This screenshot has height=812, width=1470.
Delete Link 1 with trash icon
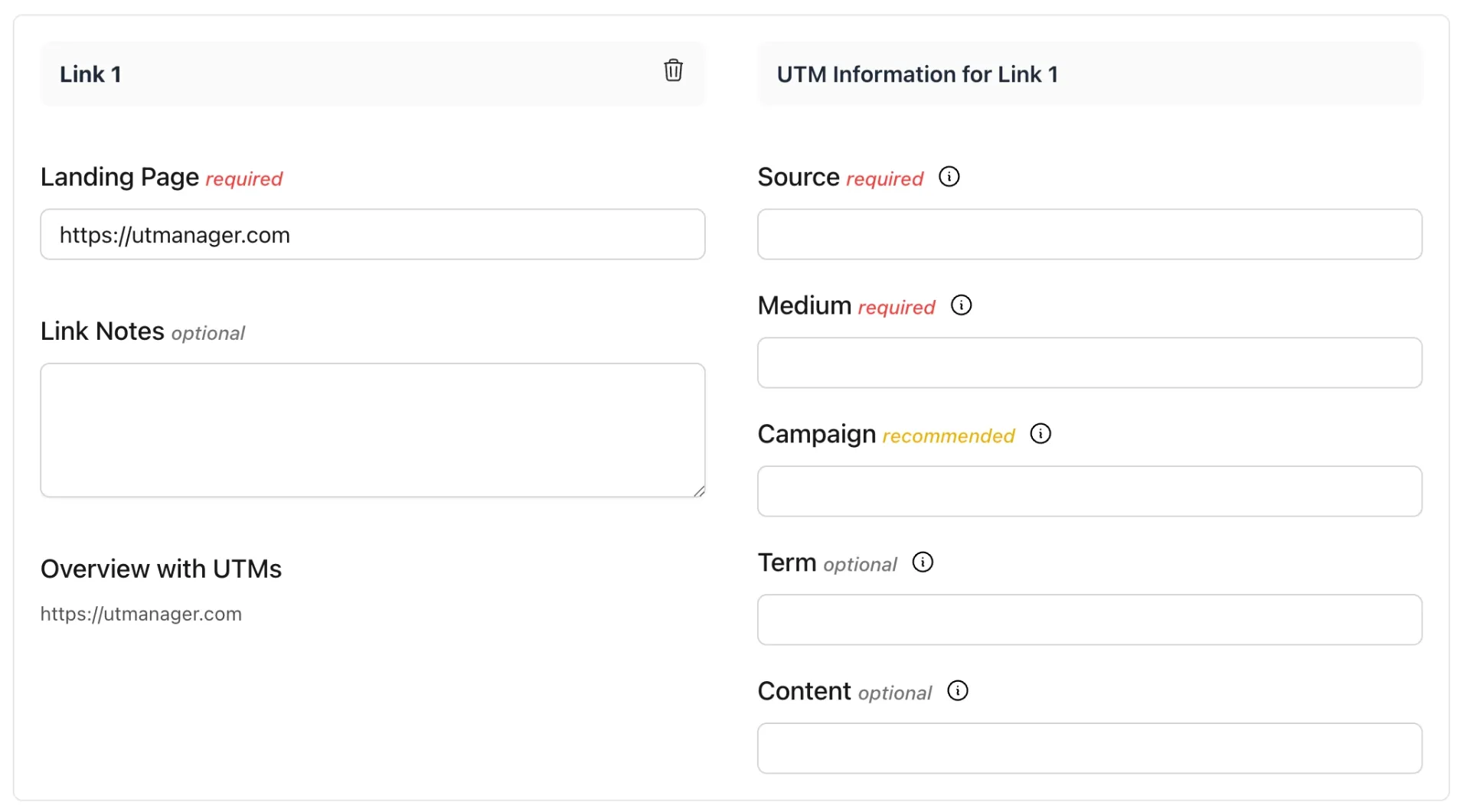click(673, 70)
